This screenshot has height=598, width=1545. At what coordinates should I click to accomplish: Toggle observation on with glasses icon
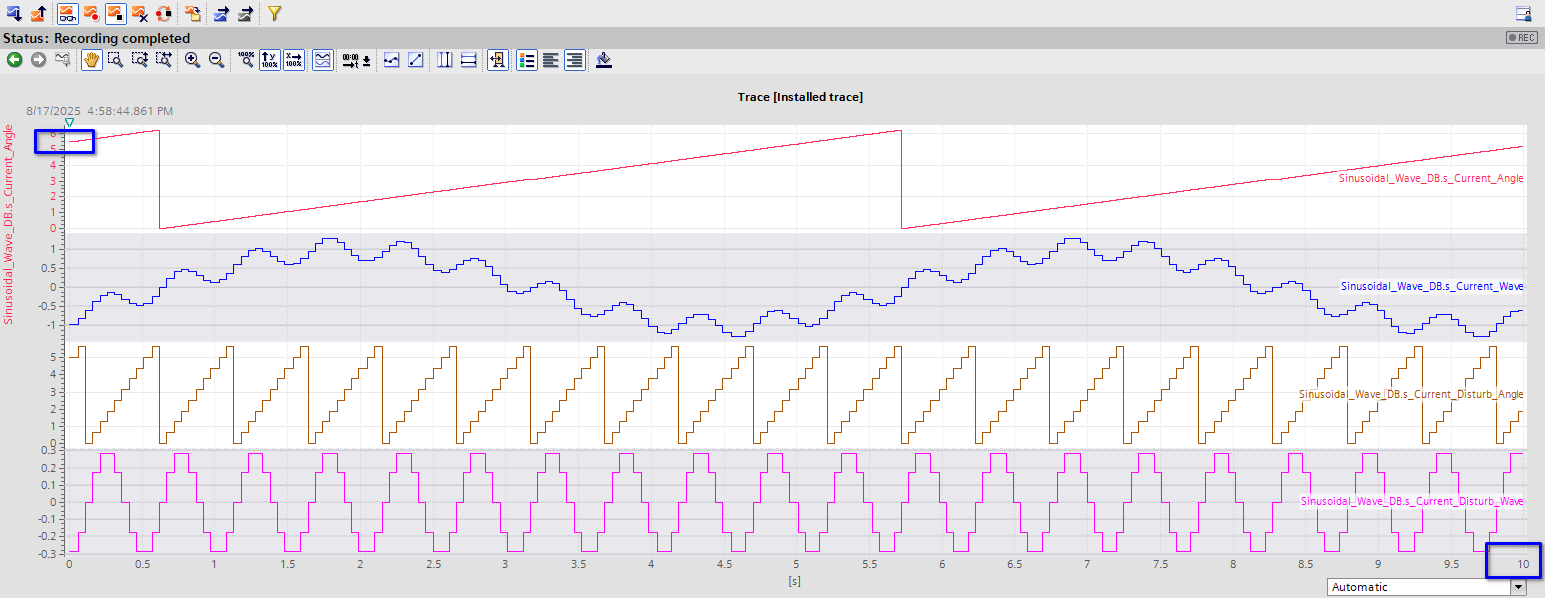[66, 13]
